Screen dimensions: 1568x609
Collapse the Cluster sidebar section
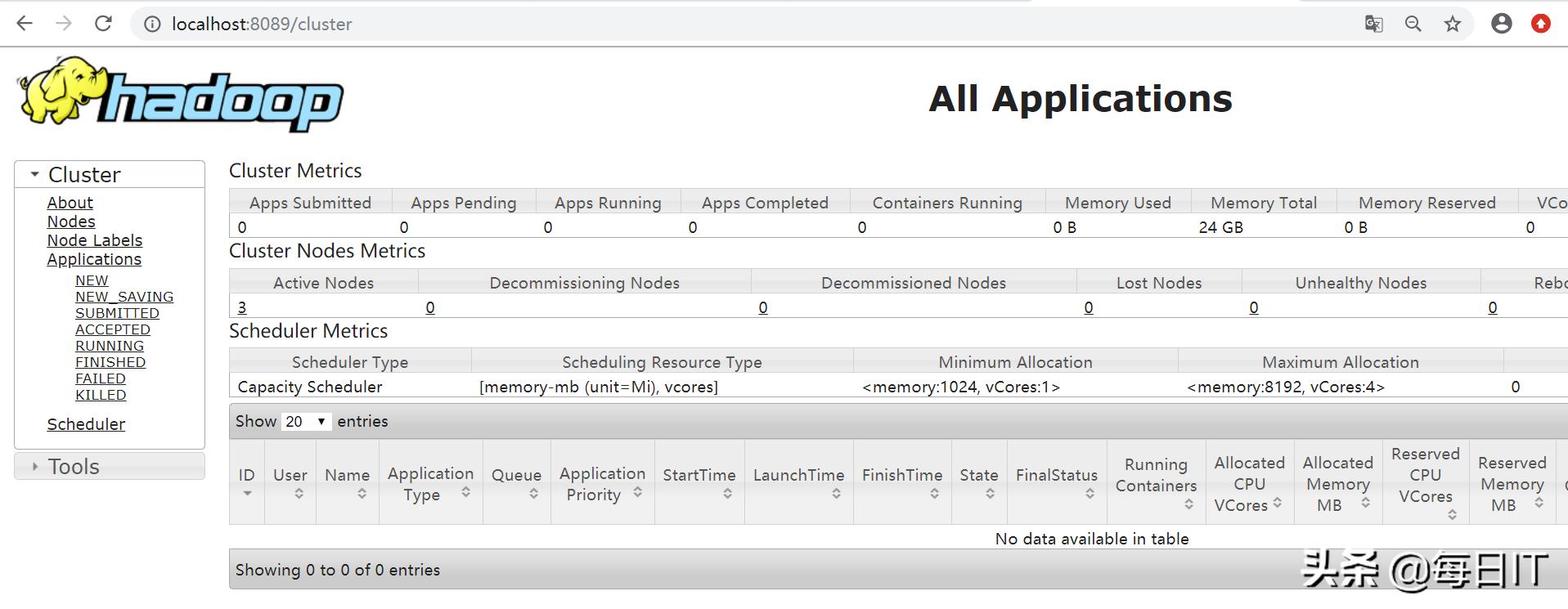click(110, 174)
